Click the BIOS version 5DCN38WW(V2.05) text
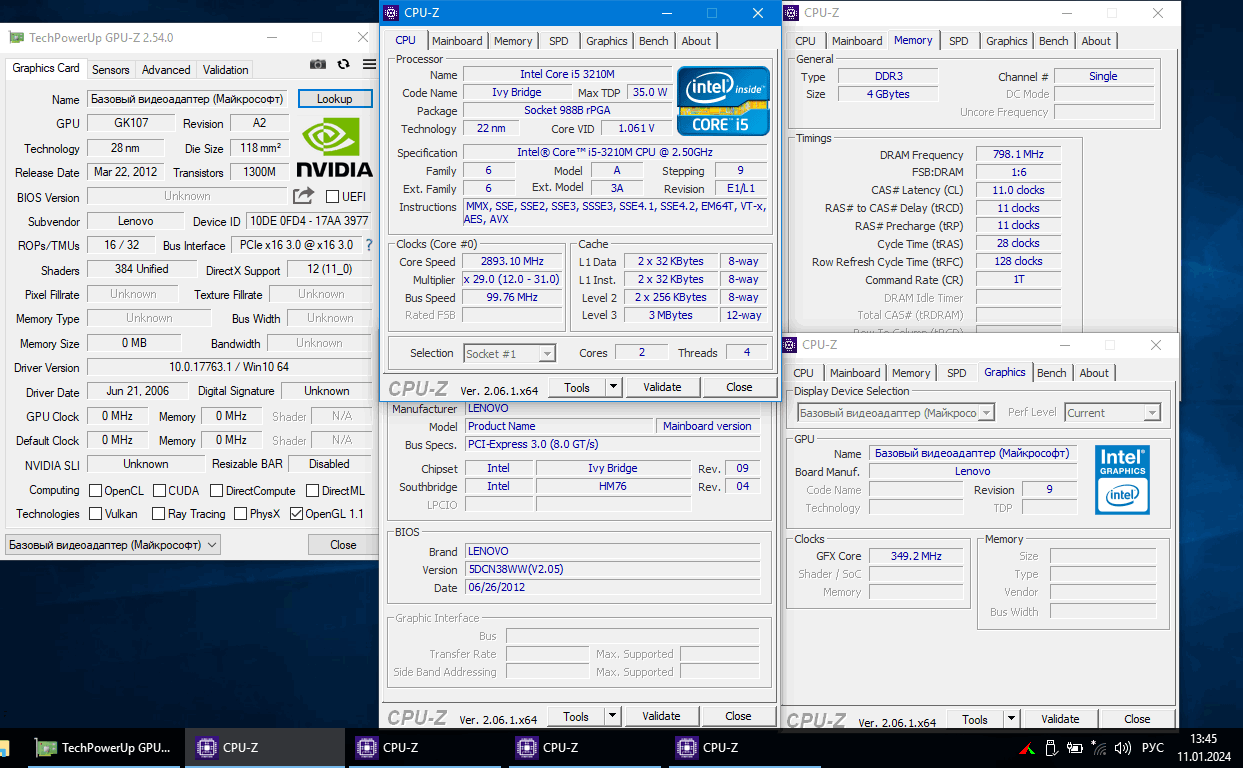The height and width of the screenshot is (768, 1243). tap(516, 569)
